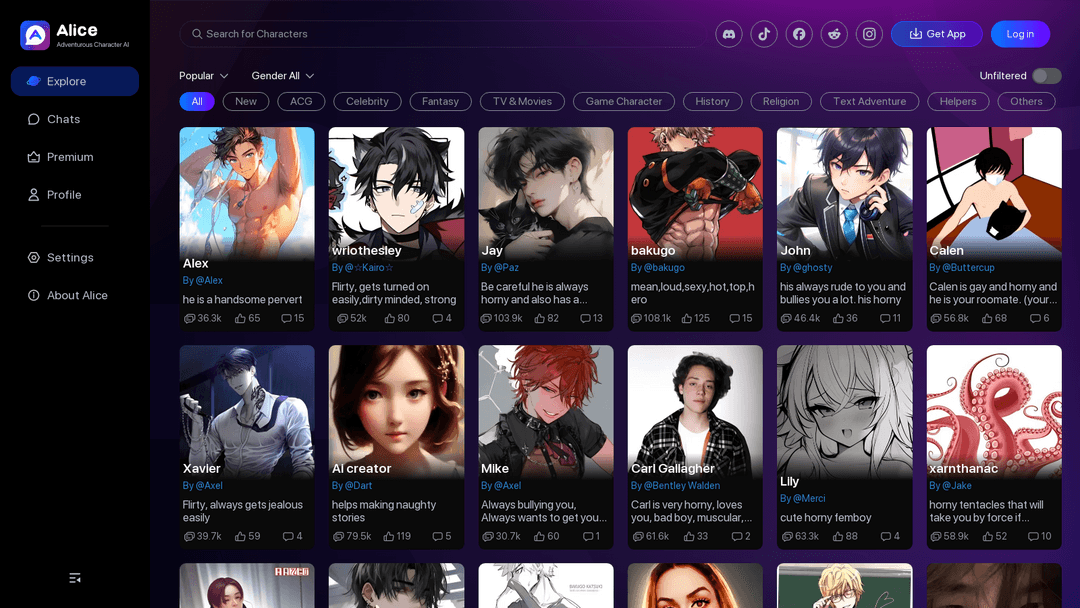Toggle the Unfiltered switch
This screenshot has height=608, width=1080.
(x=1046, y=76)
